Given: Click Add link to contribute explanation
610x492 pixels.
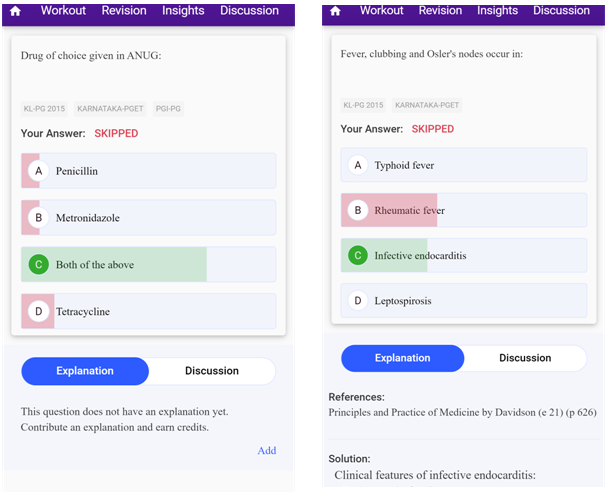Looking at the screenshot, I should (x=267, y=450).
